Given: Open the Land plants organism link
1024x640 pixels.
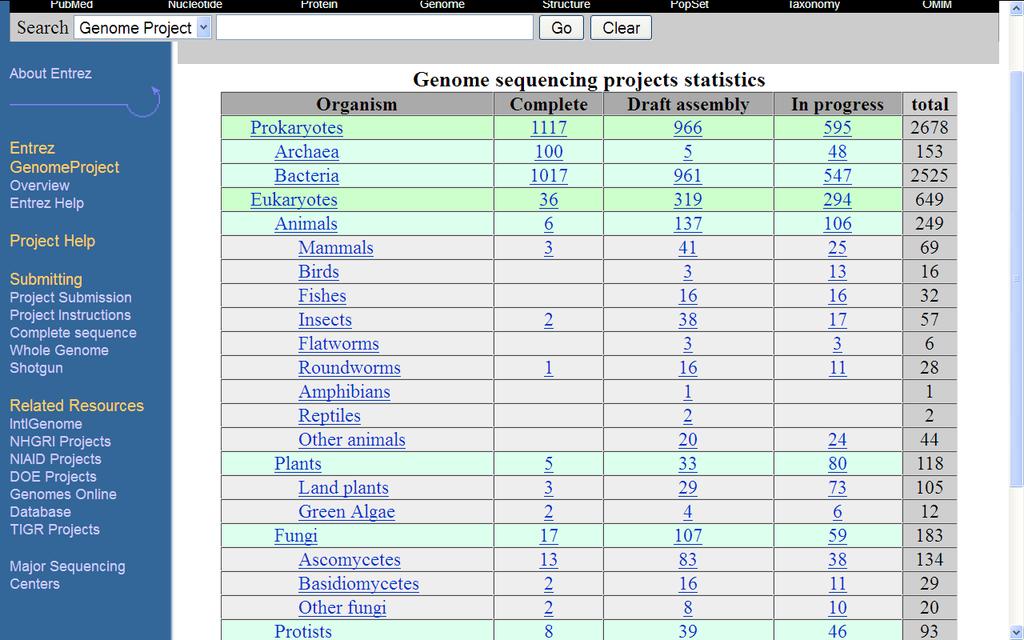Looking at the screenshot, I should pos(343,488).
